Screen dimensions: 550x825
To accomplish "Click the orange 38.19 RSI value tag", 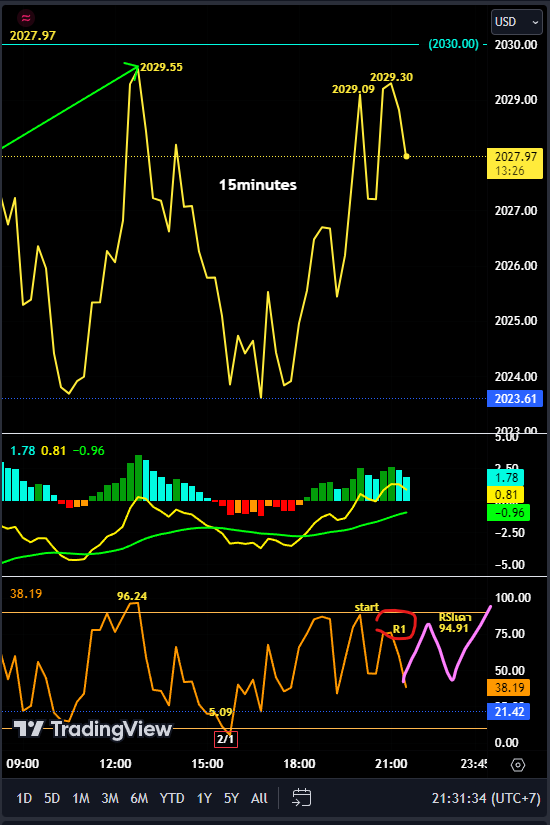I will tap(508, 687).
